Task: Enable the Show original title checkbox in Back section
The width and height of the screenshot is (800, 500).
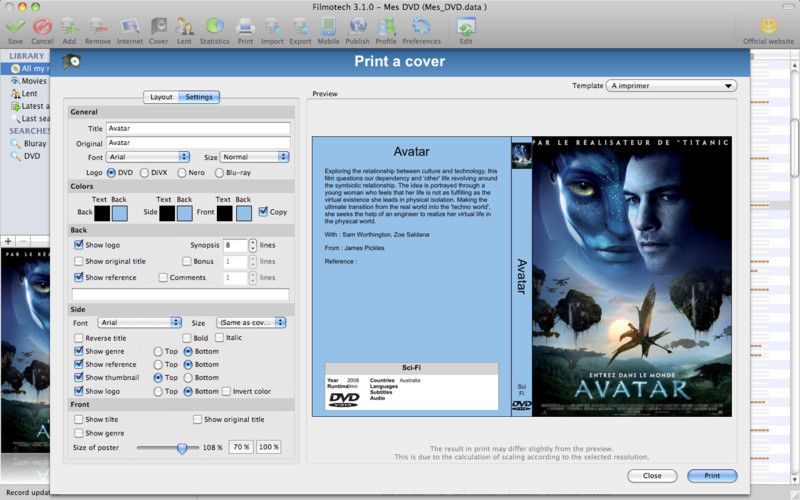Action: click(x=79, y=261)
